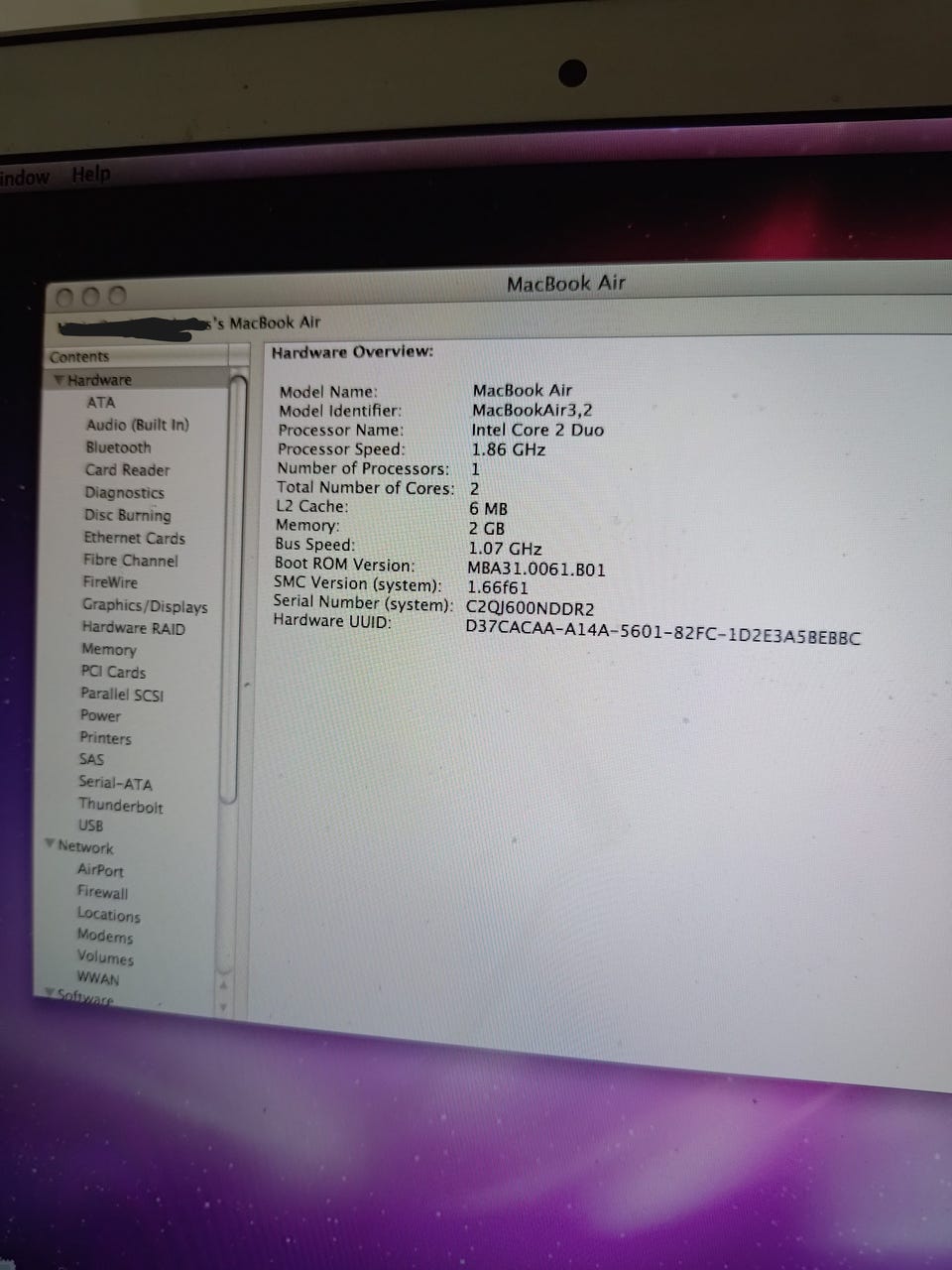Click the red close window button
Image resolution: width=952 pixels, height=1270 pixels.
(66, 297)
